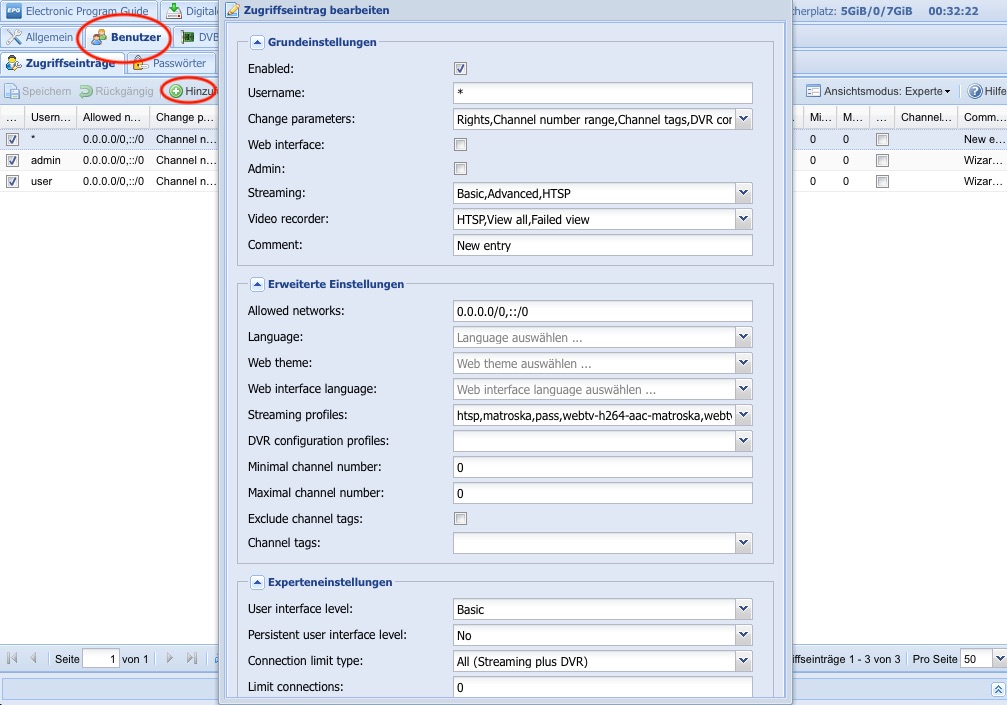Sort by the Change p… column header
This screenshot has width=1007, height=705.
(184, 118)
